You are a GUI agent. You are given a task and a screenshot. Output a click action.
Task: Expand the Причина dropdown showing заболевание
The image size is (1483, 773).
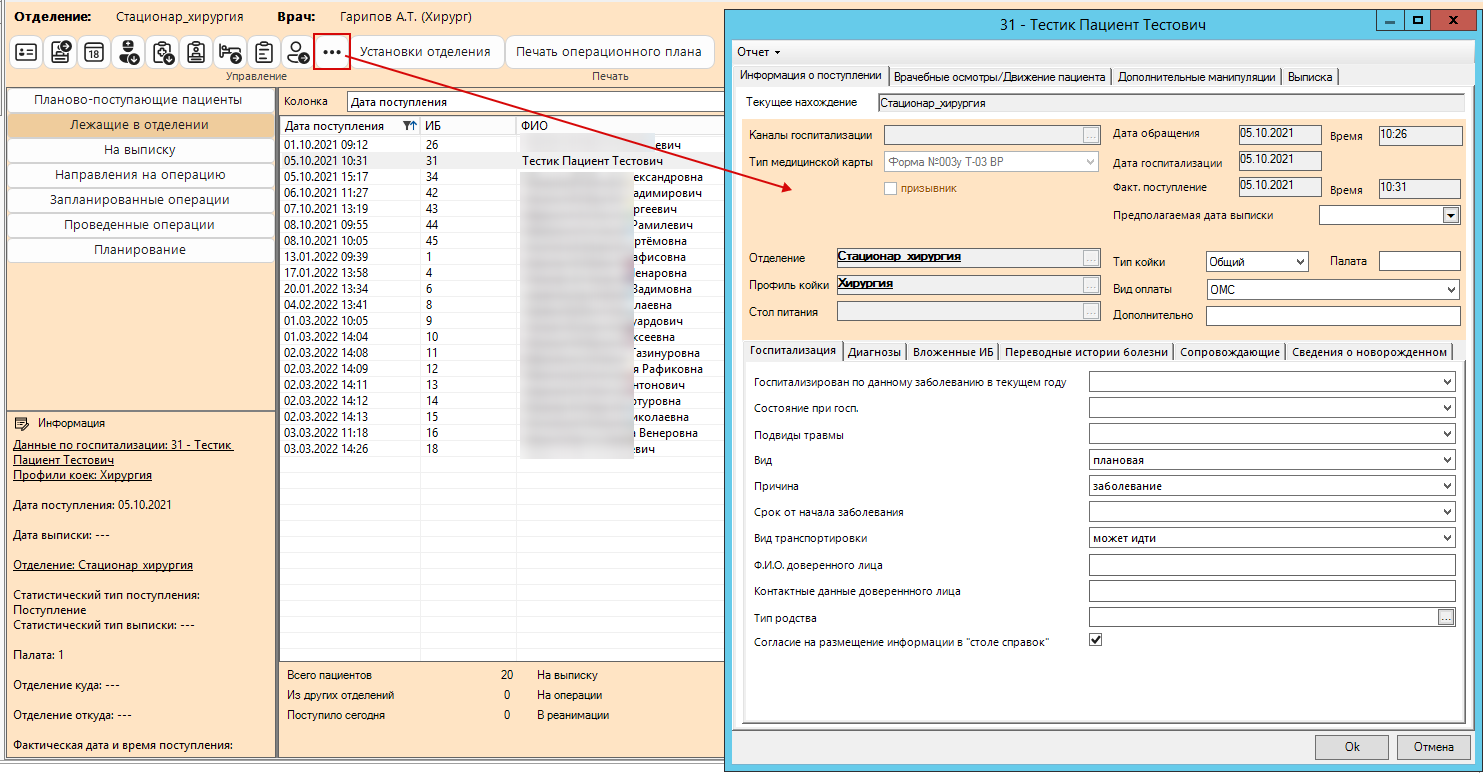(1447, 486)
